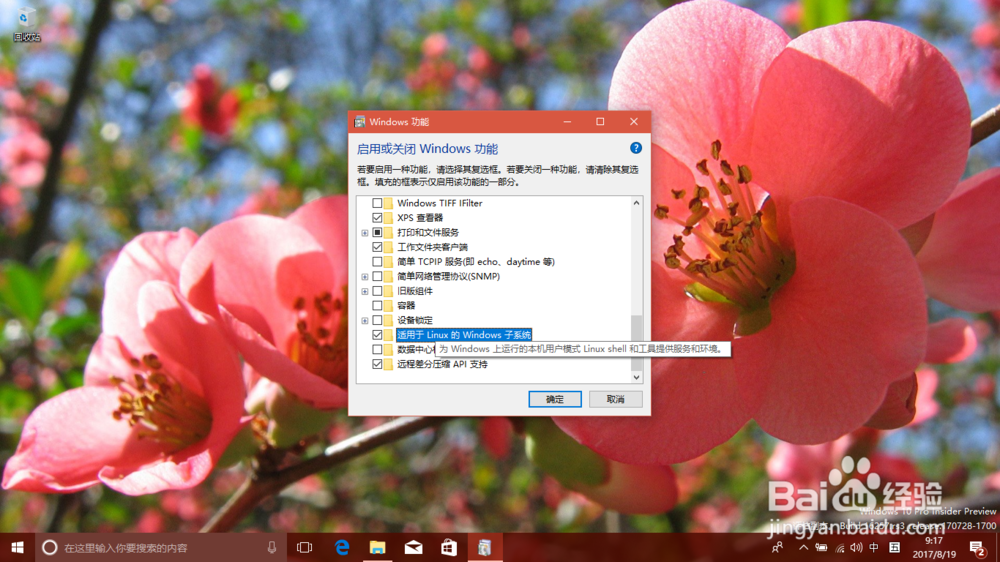Enable the 容器 checkbox
The height and width of the screenshot is (562, 1000).
377,306
